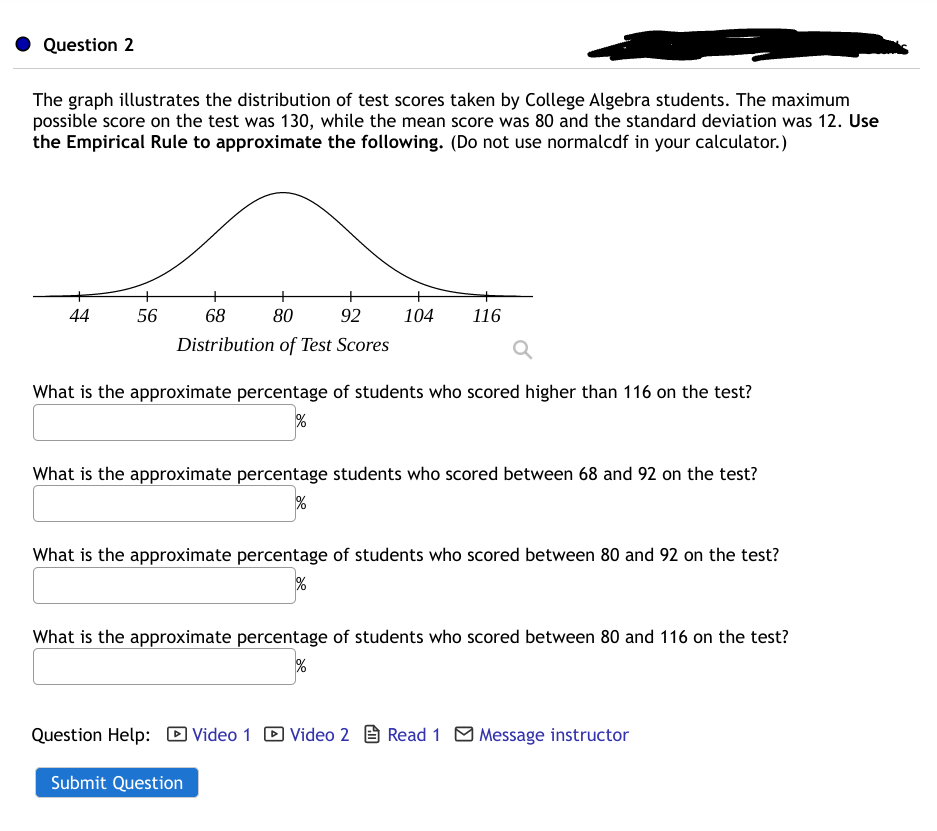Click the envelope icon before Message instructor
Image resolution: width=937 pixels, height=831 pixels.
[463, 734]
